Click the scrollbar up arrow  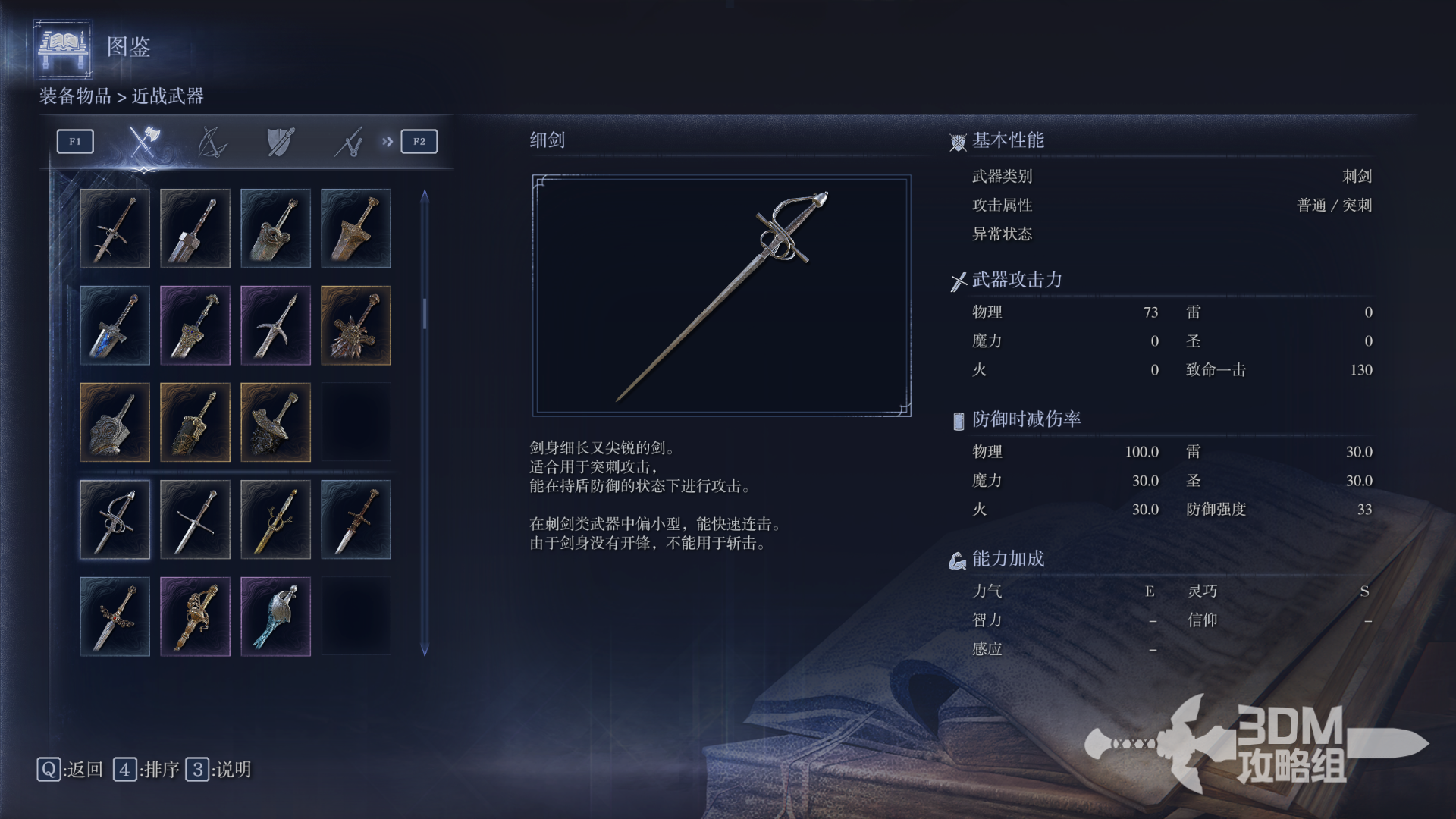425,196
